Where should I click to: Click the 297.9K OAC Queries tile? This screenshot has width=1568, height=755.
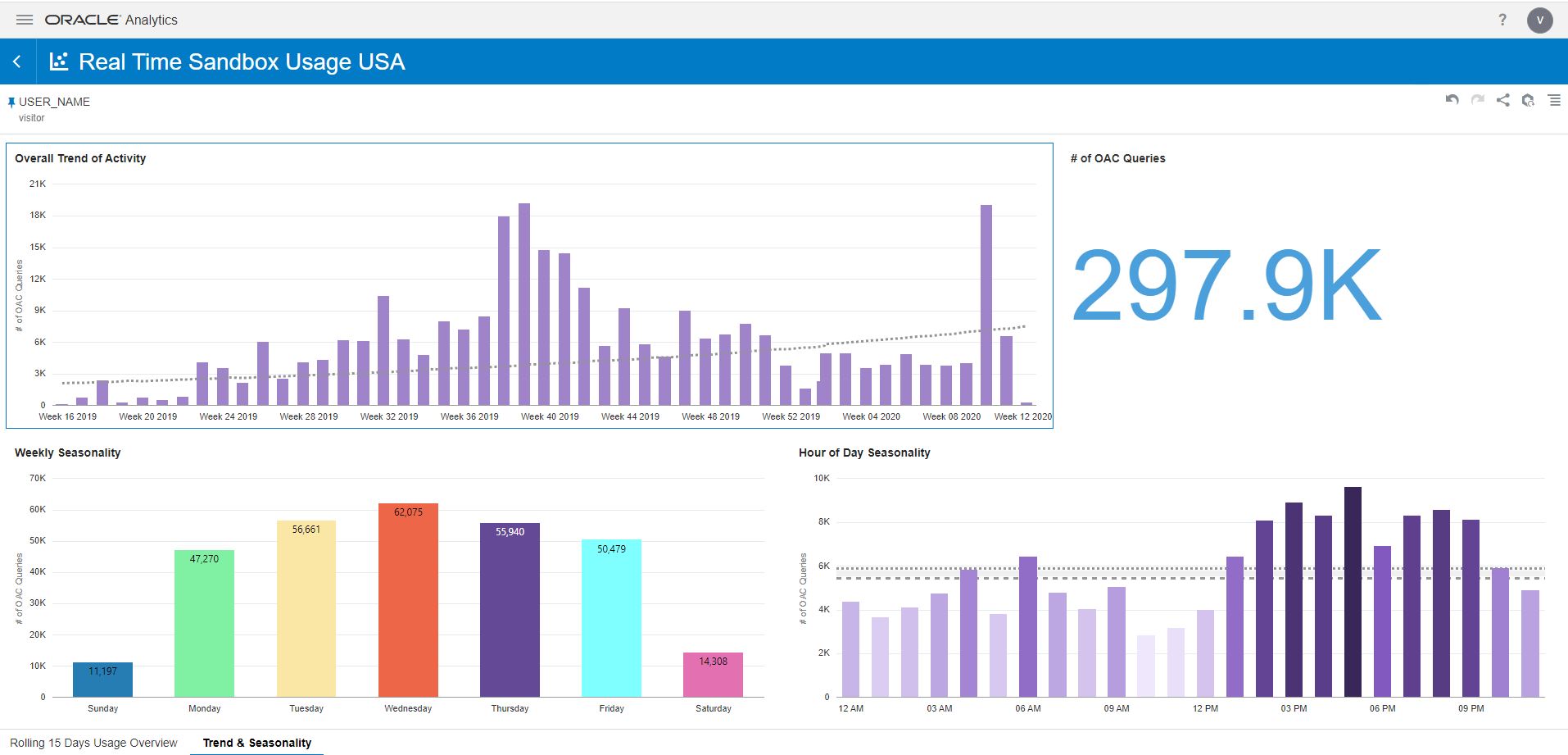[1226, 285]
